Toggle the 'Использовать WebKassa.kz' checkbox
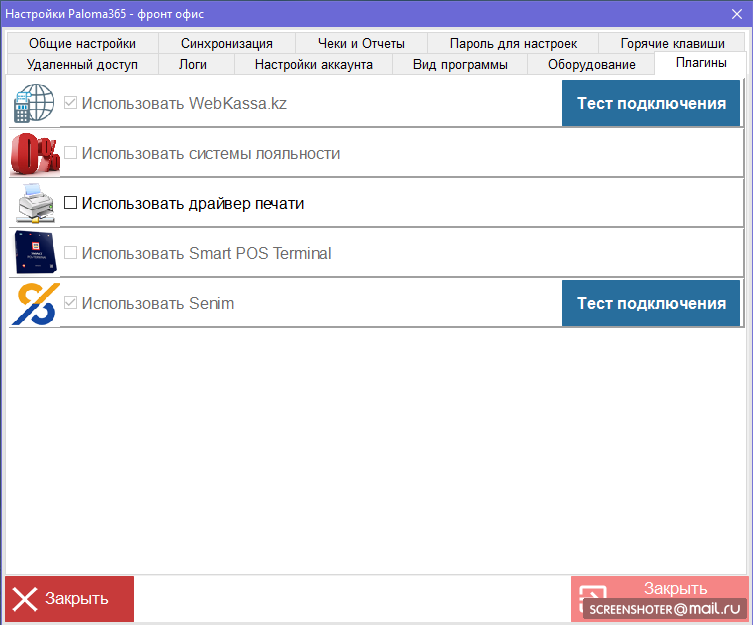This screenshot has height=625, width=753. 71,103
